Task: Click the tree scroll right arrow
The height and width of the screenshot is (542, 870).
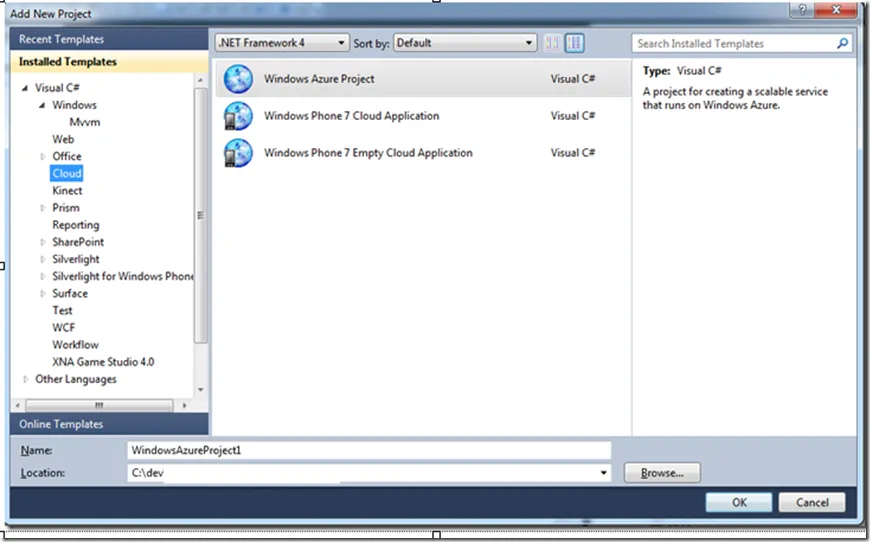Action: [184, 406]
